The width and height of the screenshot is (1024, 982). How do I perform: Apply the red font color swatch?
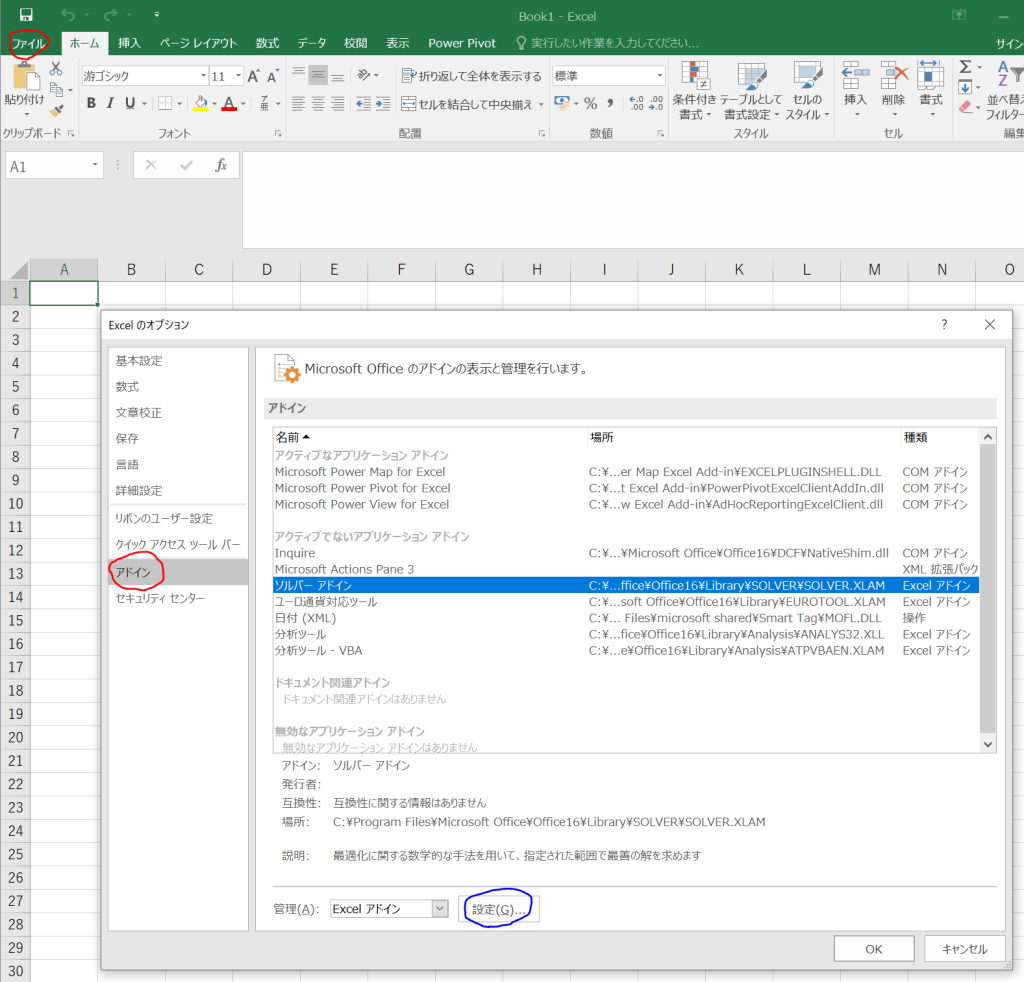click(x=229, y=104)
